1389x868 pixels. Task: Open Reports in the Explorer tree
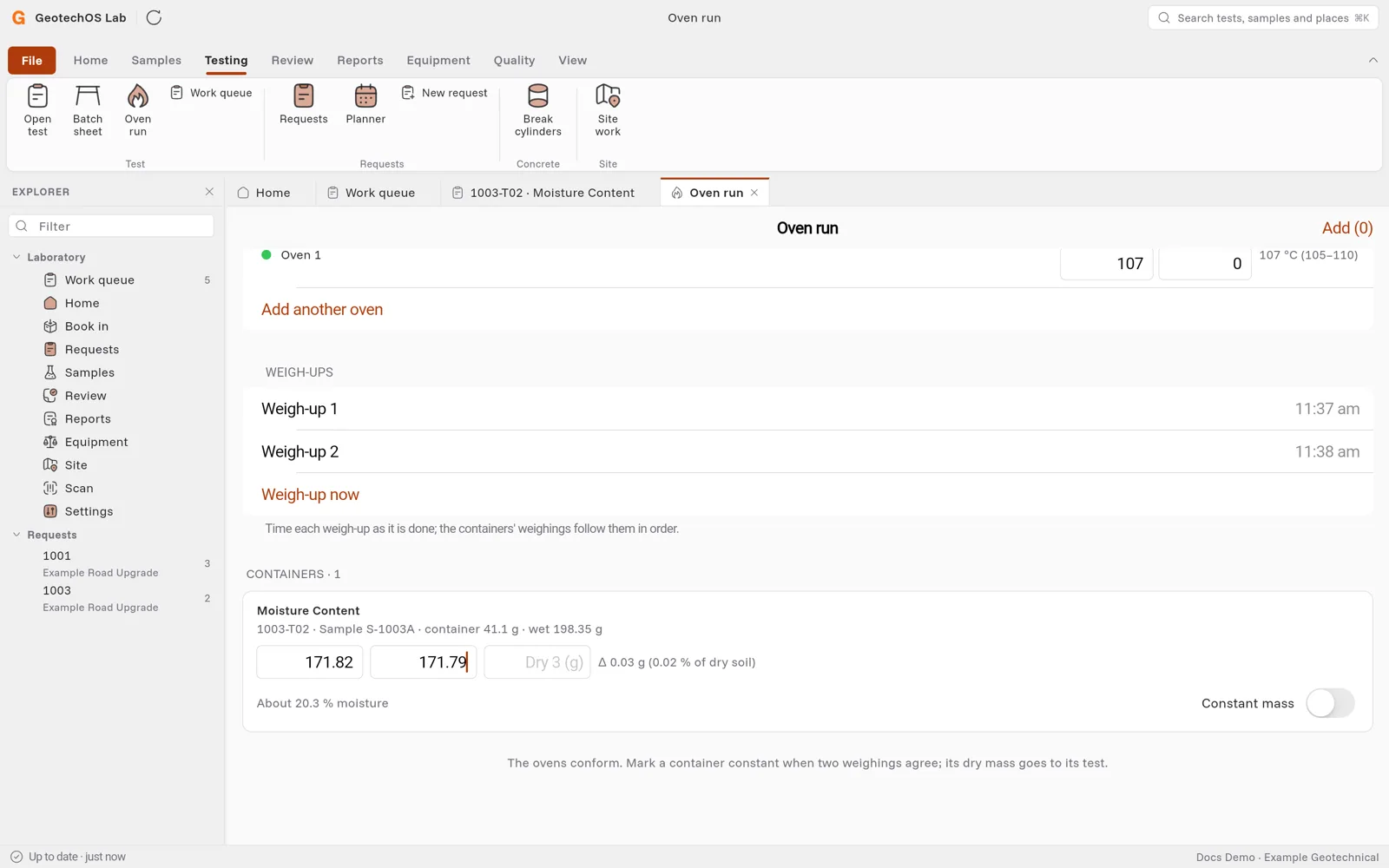pos(88,418)
